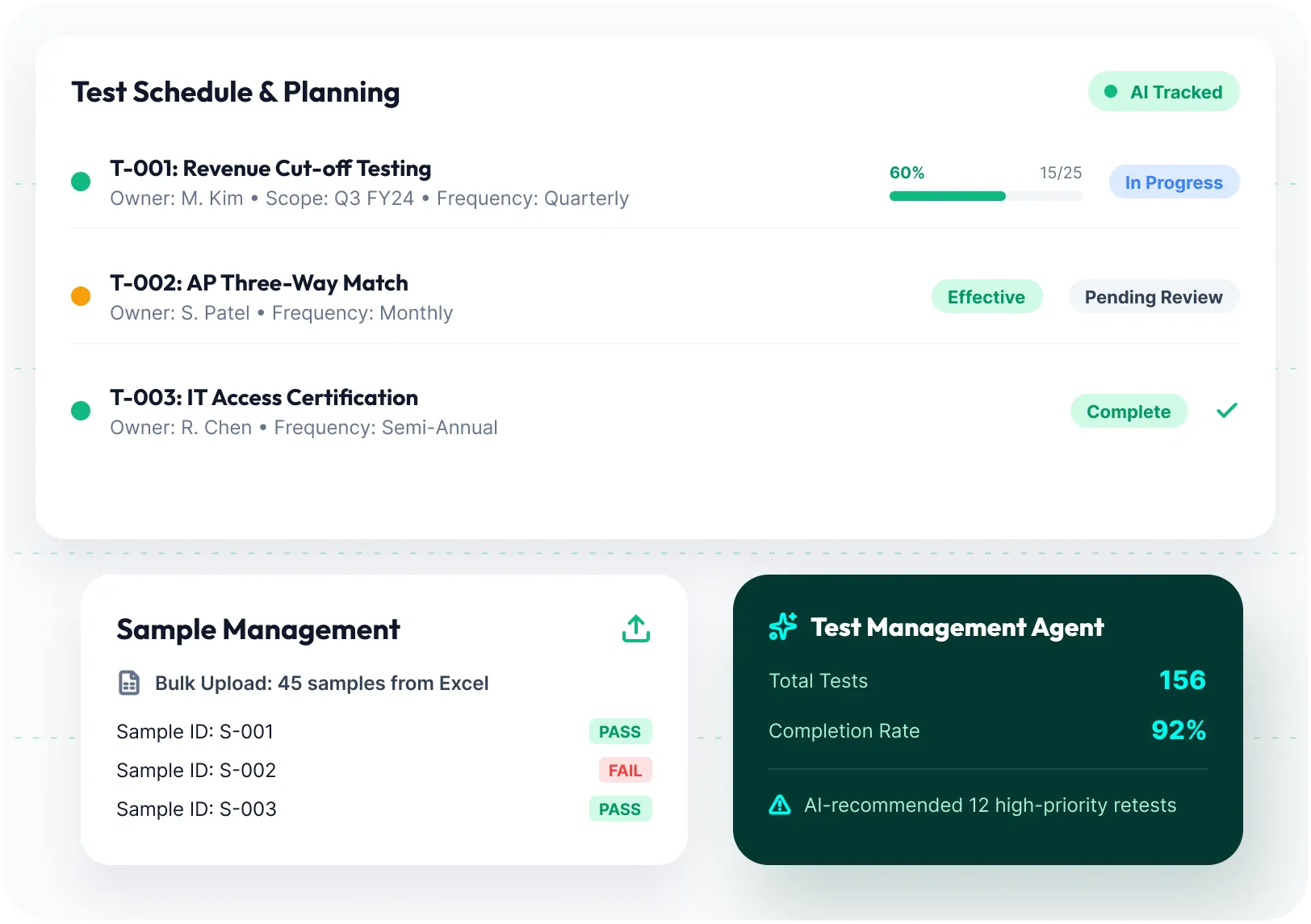1311x924 pixels.
Task: Click the 60% progress label
Action: (x=907, y=173)
